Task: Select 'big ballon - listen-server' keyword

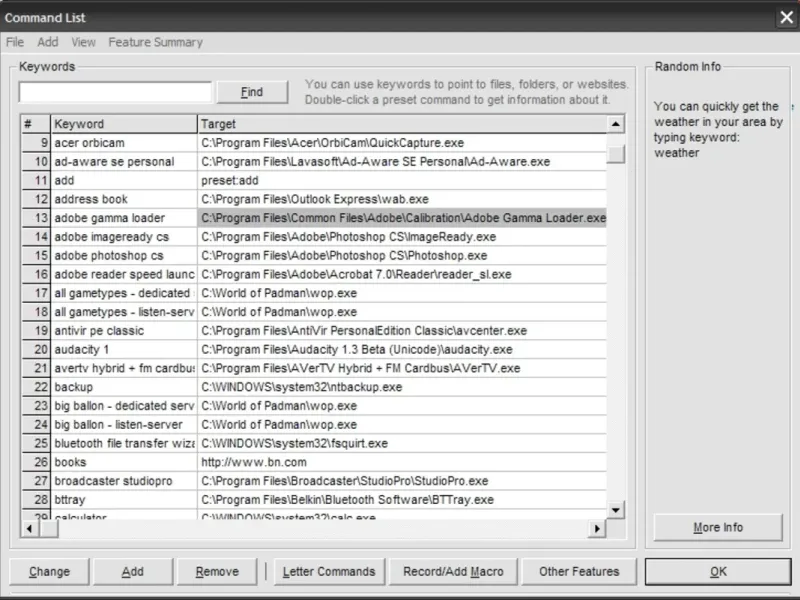Action: coord(124,424)
